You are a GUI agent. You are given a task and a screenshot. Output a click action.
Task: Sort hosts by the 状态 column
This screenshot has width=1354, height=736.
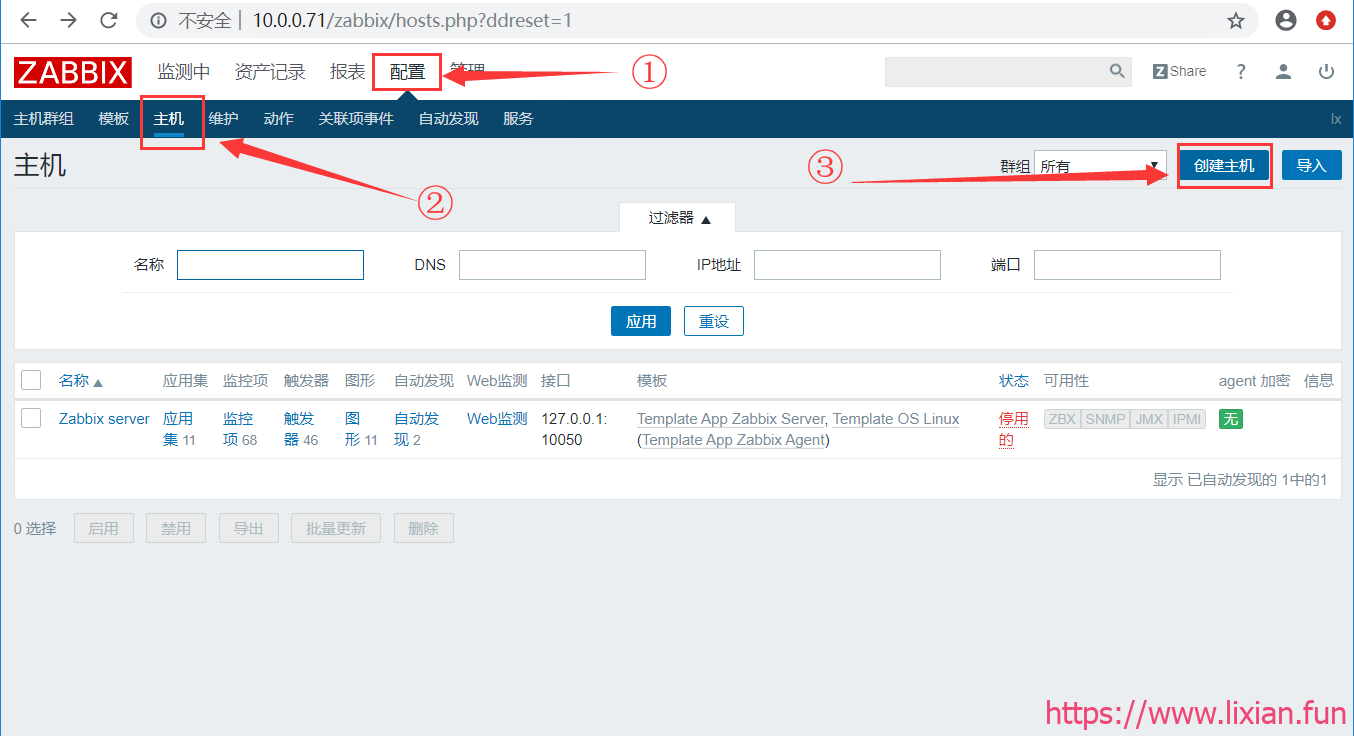point(1014,381)
